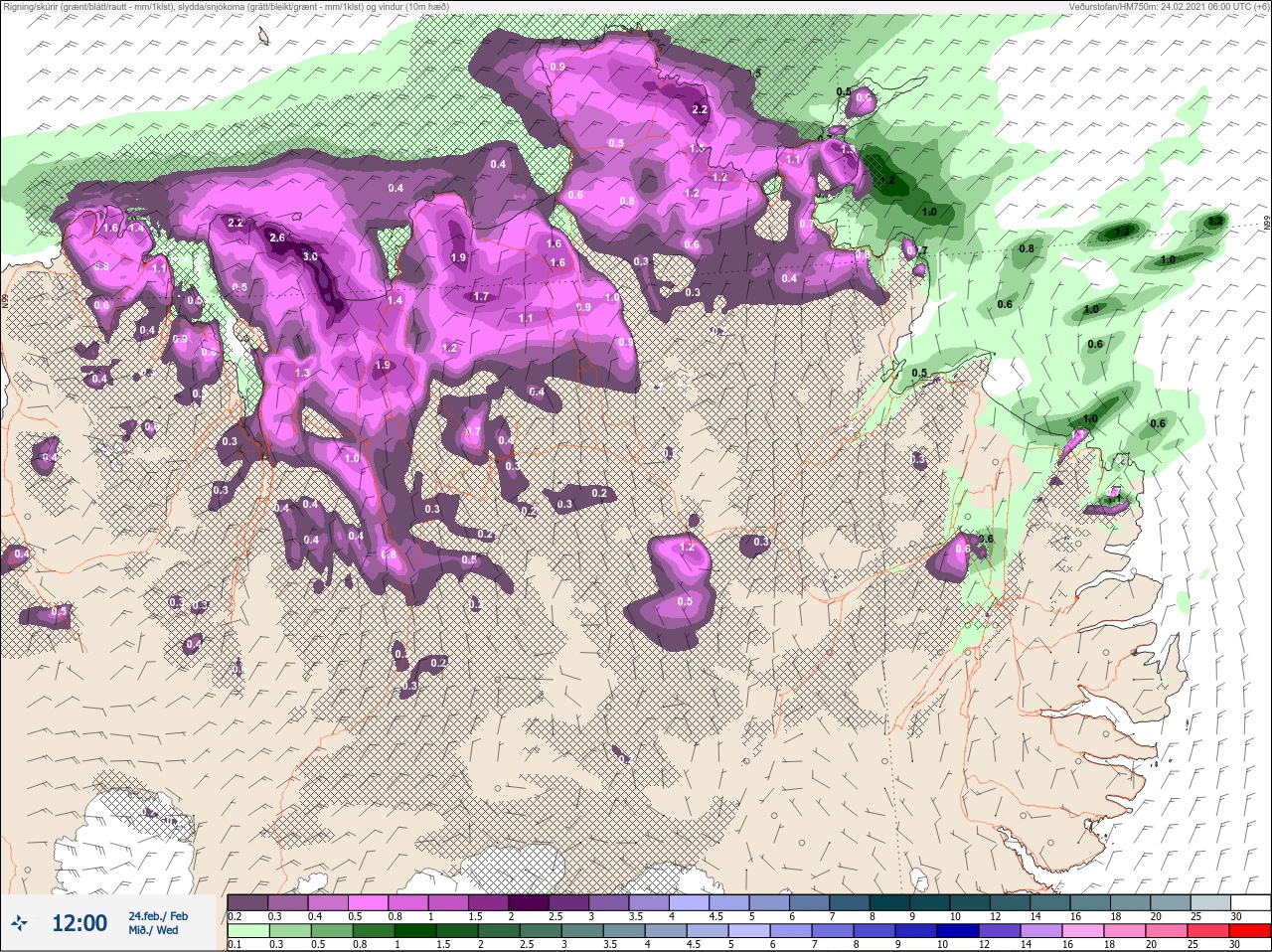The height and width of the screenshot is (952, 1272).
Task: Pick the dark green swatch labeled 1 in lower legend
Action: (x=414, y=930)
